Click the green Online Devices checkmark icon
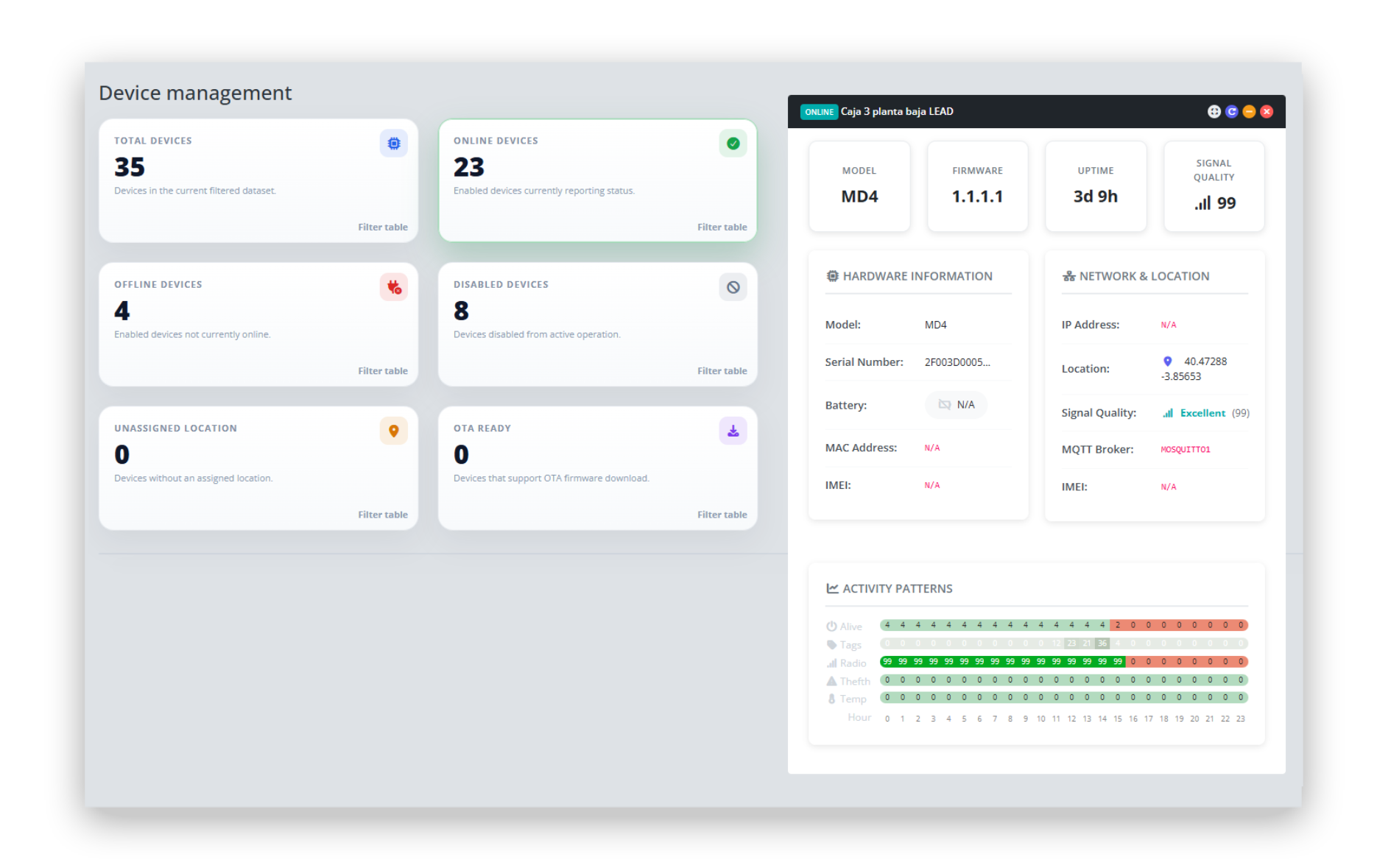This screenshot has width=1377, height=868. click(x=733, y=144)
